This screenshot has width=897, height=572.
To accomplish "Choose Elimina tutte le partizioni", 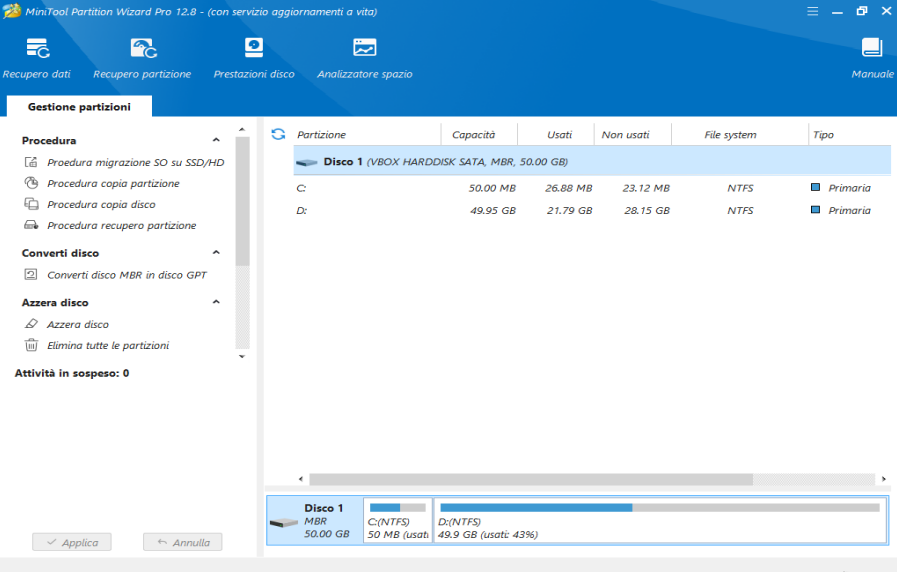I will pyautogui.click(x=108, y=345).
